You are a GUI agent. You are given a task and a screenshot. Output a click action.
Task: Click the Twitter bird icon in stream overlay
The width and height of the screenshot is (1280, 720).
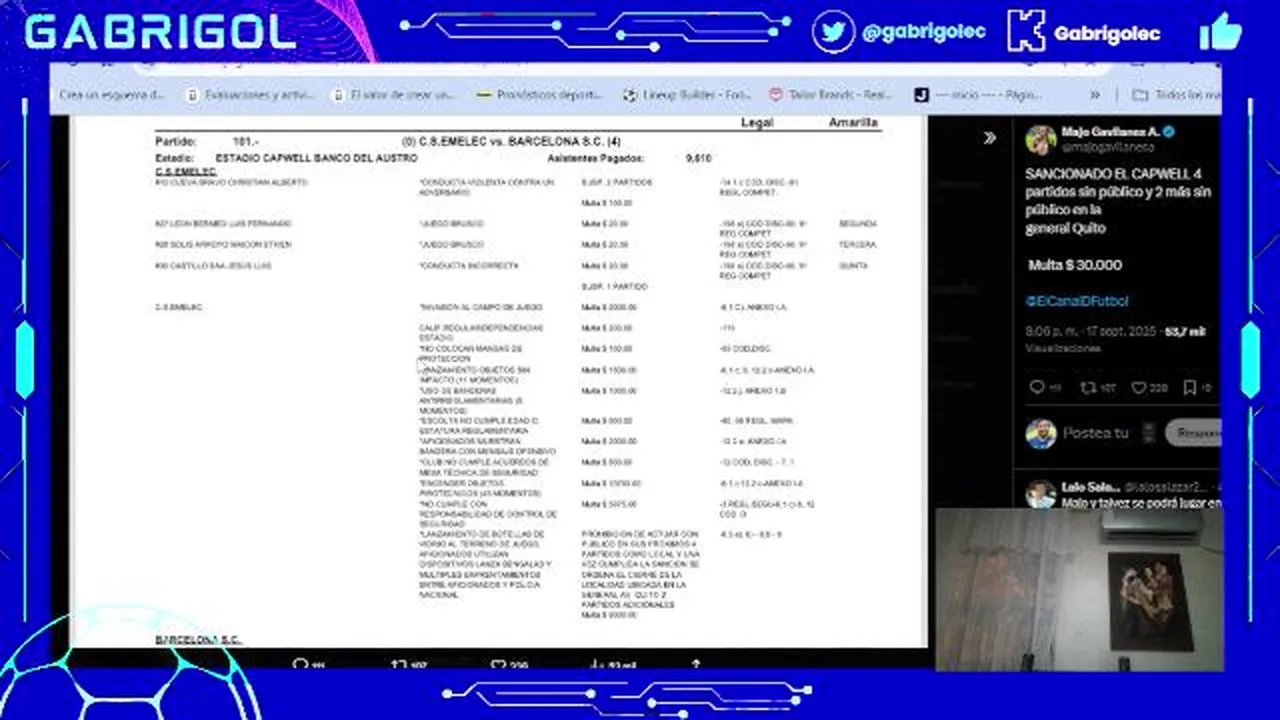point(833,31)
